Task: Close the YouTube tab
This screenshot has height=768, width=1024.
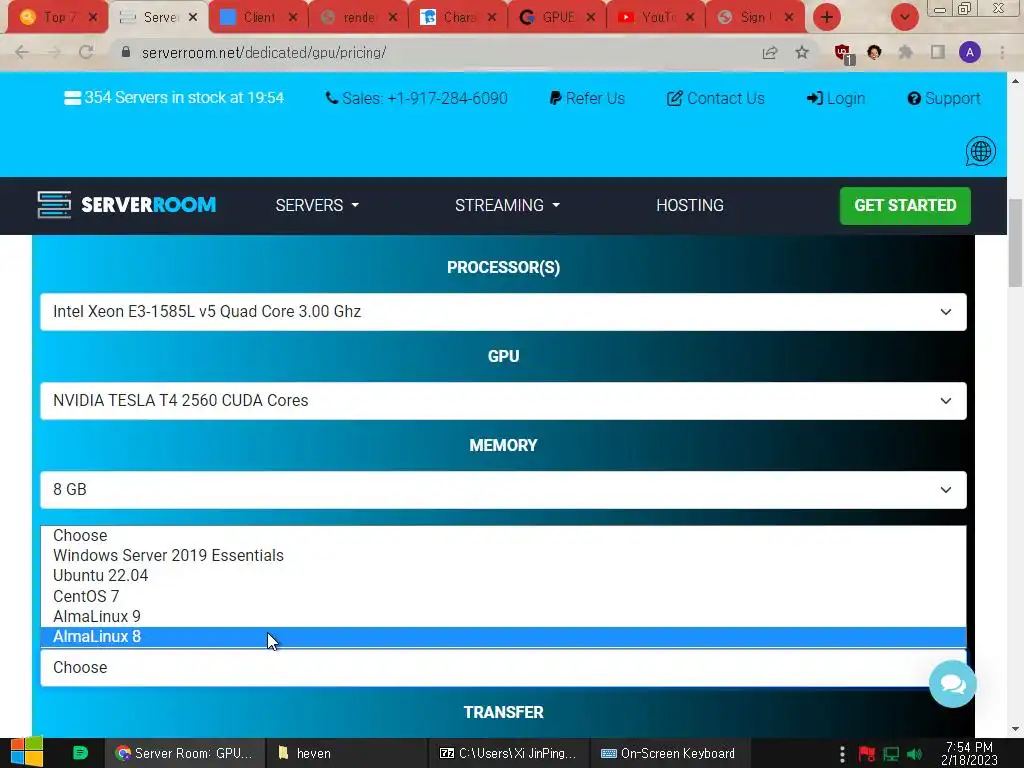Action: click(690, 18)
